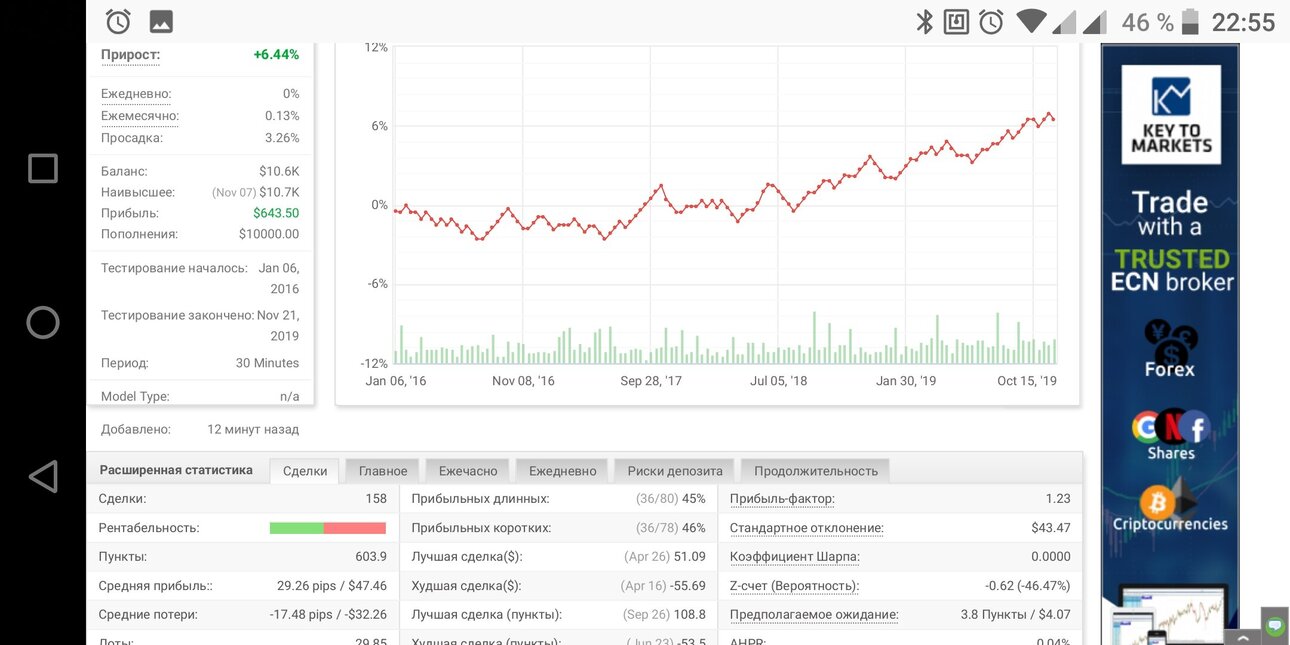The height and width of the screenshot is (645, 1290).
Task: Click the (Apr 16) -55.69 worst trade value
Action: 663,586
